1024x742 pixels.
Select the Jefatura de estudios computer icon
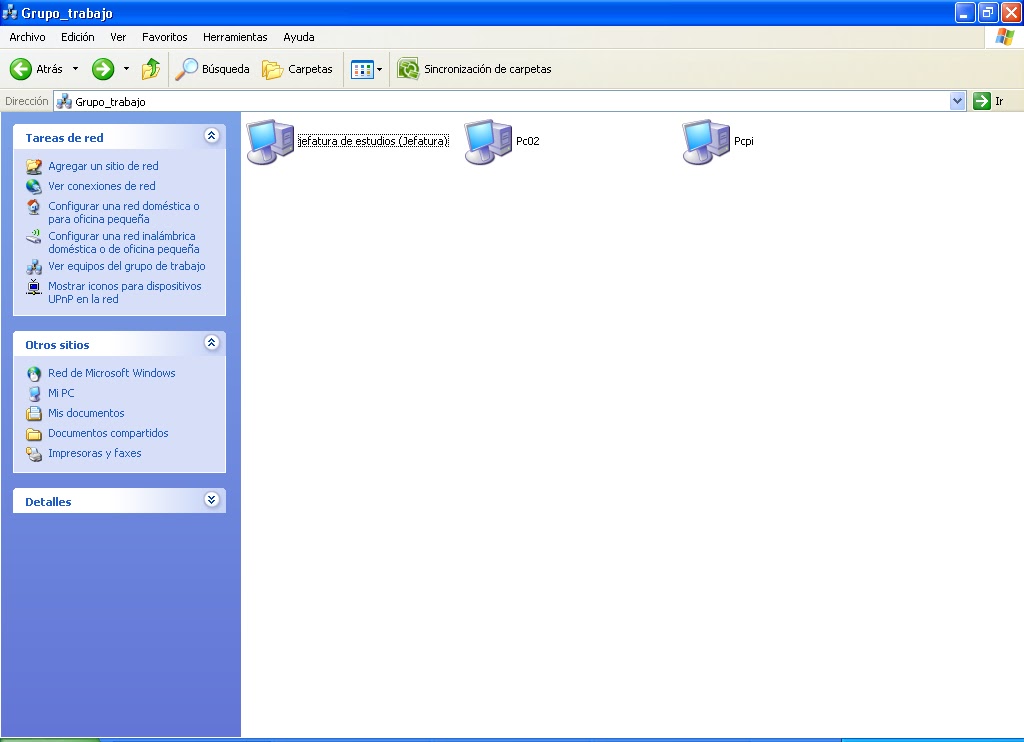(270, 141)
